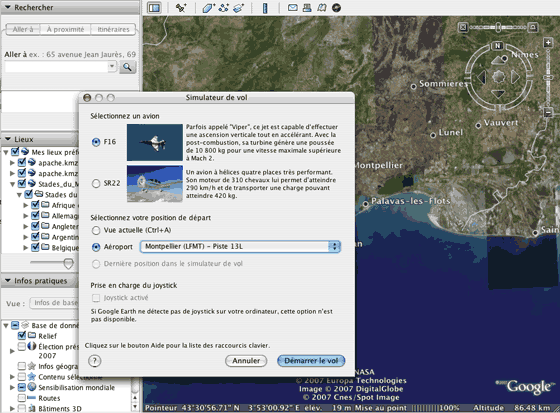The width and height of the screenshot is (560, 413).
Task: Click the email envelope toolbar icon
Action: pos(293,8)
